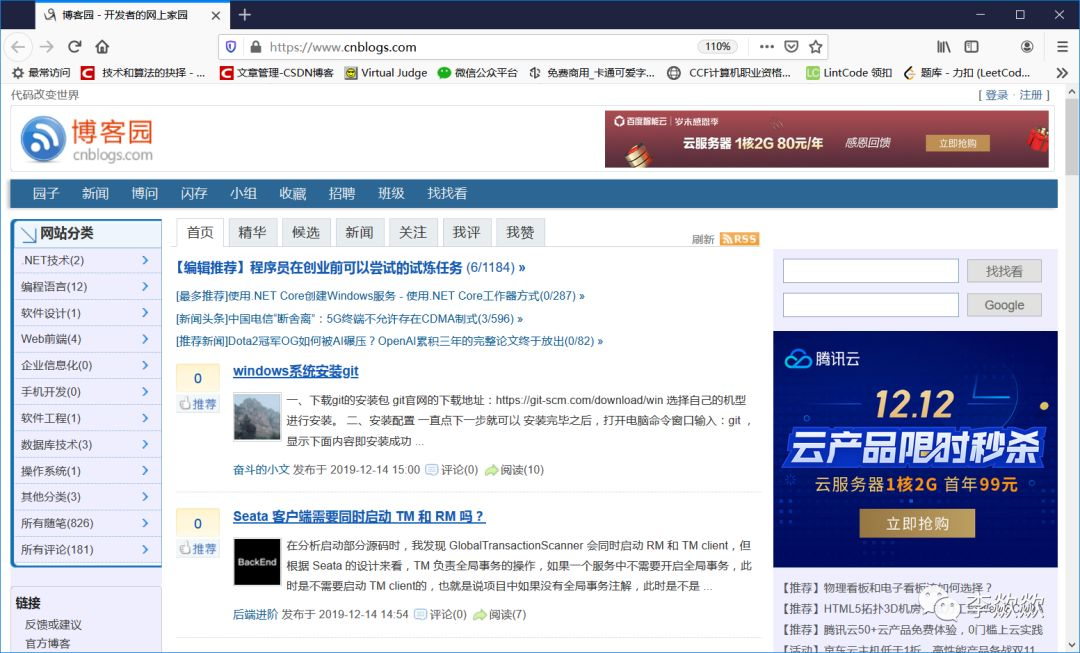Switch to the 关注 tab
Image resolution: width=1080 pixels, height=653 pixels.
click(413, 233)
